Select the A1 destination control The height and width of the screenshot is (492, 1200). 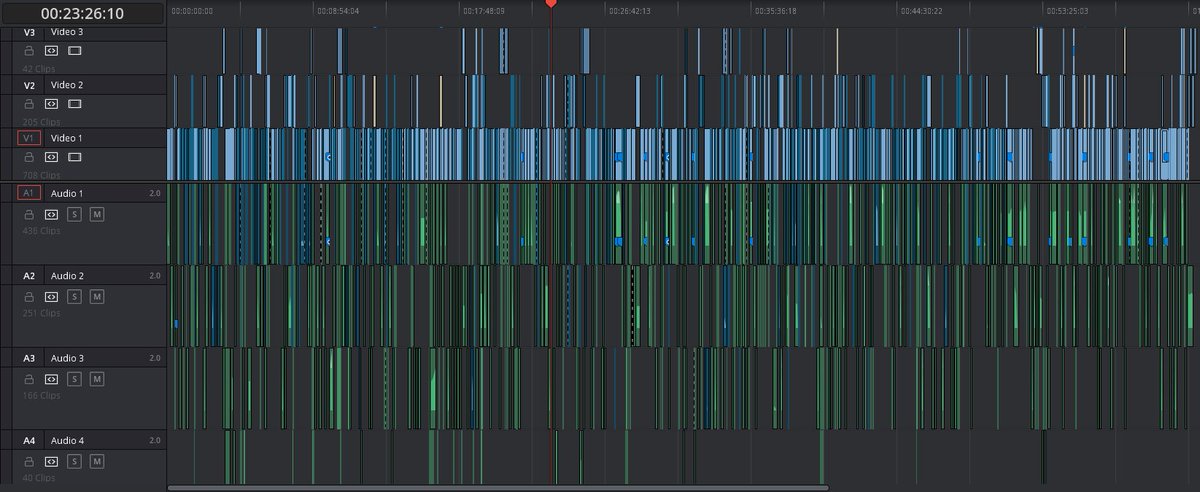(x=29, y=192)
